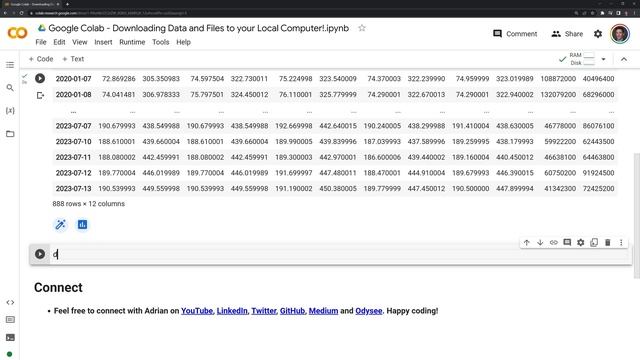Open the cell editor settings gear
The width and height of the screenshot is (640, 360).
580,242
